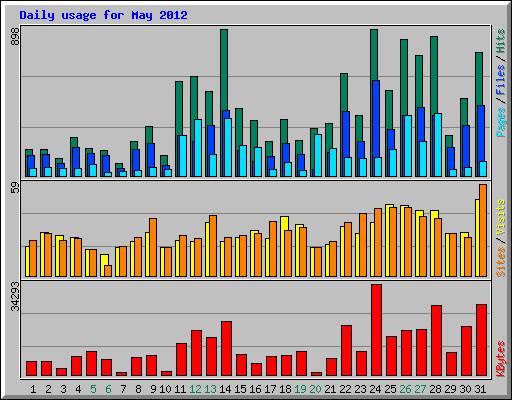Click day label 4 on the x-axis

[78, 389]
